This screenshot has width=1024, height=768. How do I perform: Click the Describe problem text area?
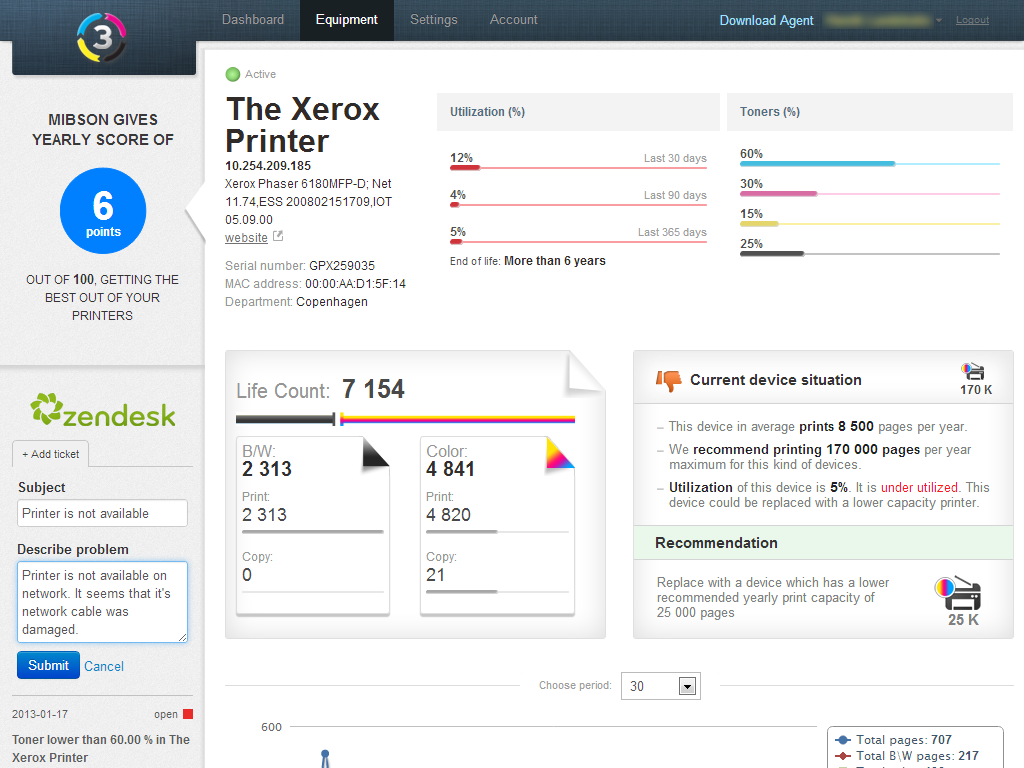click(x=102, y=602)
